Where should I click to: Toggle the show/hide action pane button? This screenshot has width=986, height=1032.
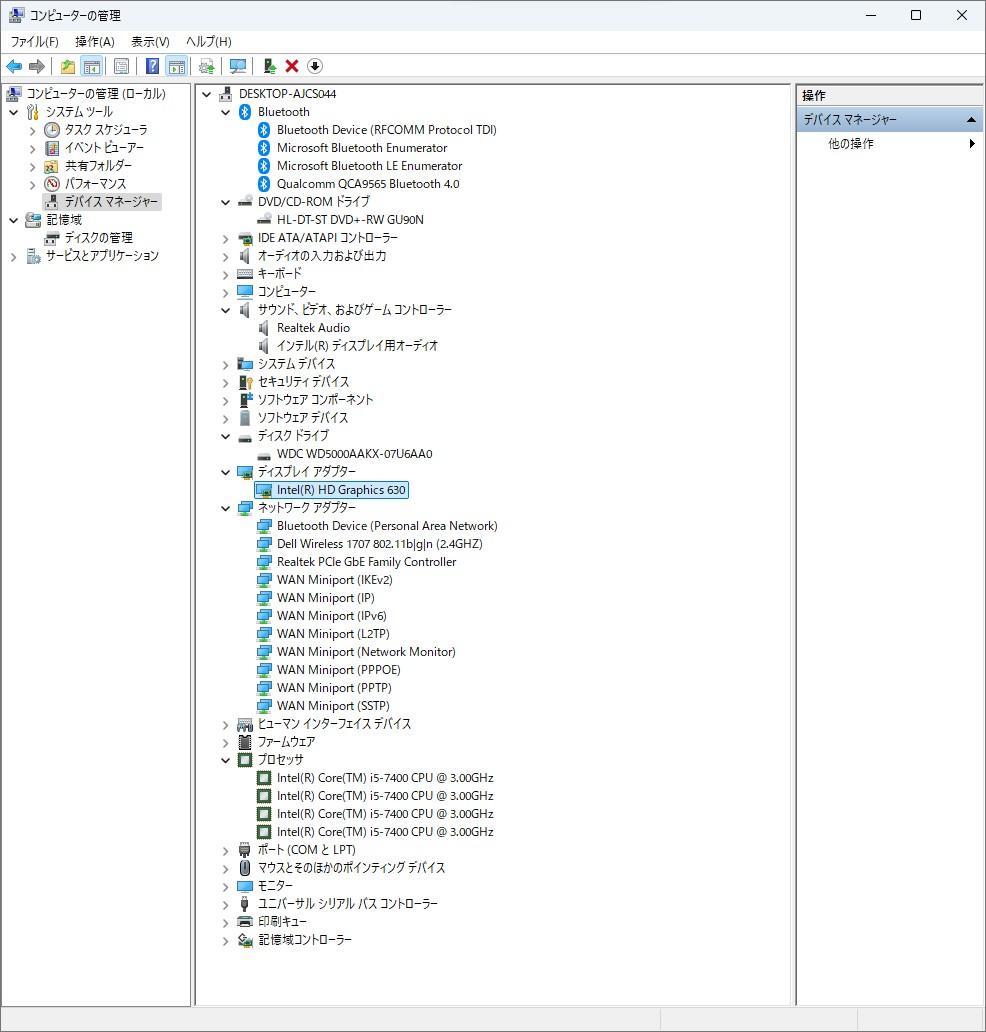[x=177, y=66]
